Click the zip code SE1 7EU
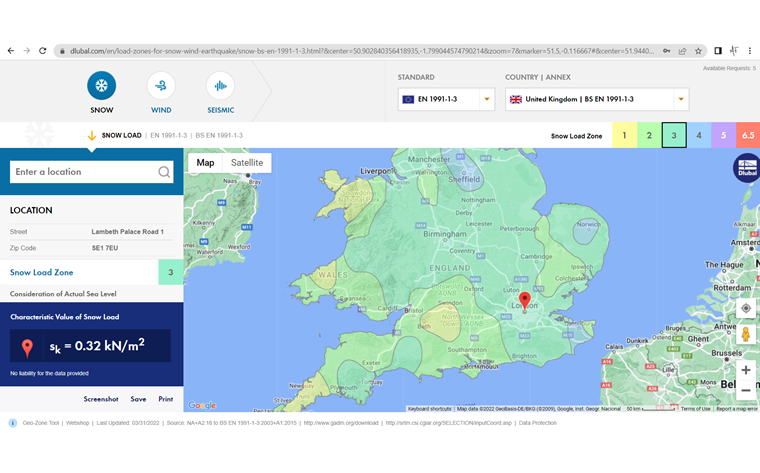 click(x=105, y=248)
